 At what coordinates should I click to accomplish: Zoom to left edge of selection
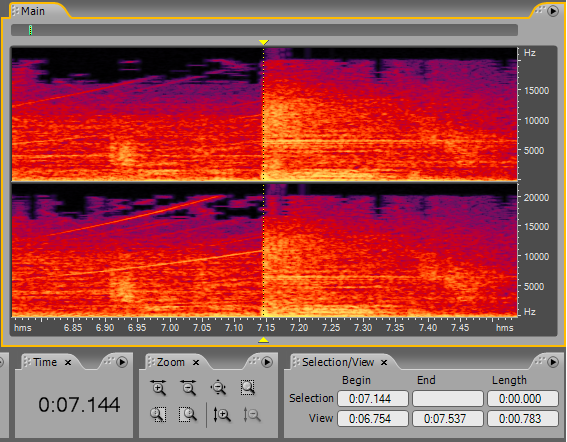[x=158, y=415]
